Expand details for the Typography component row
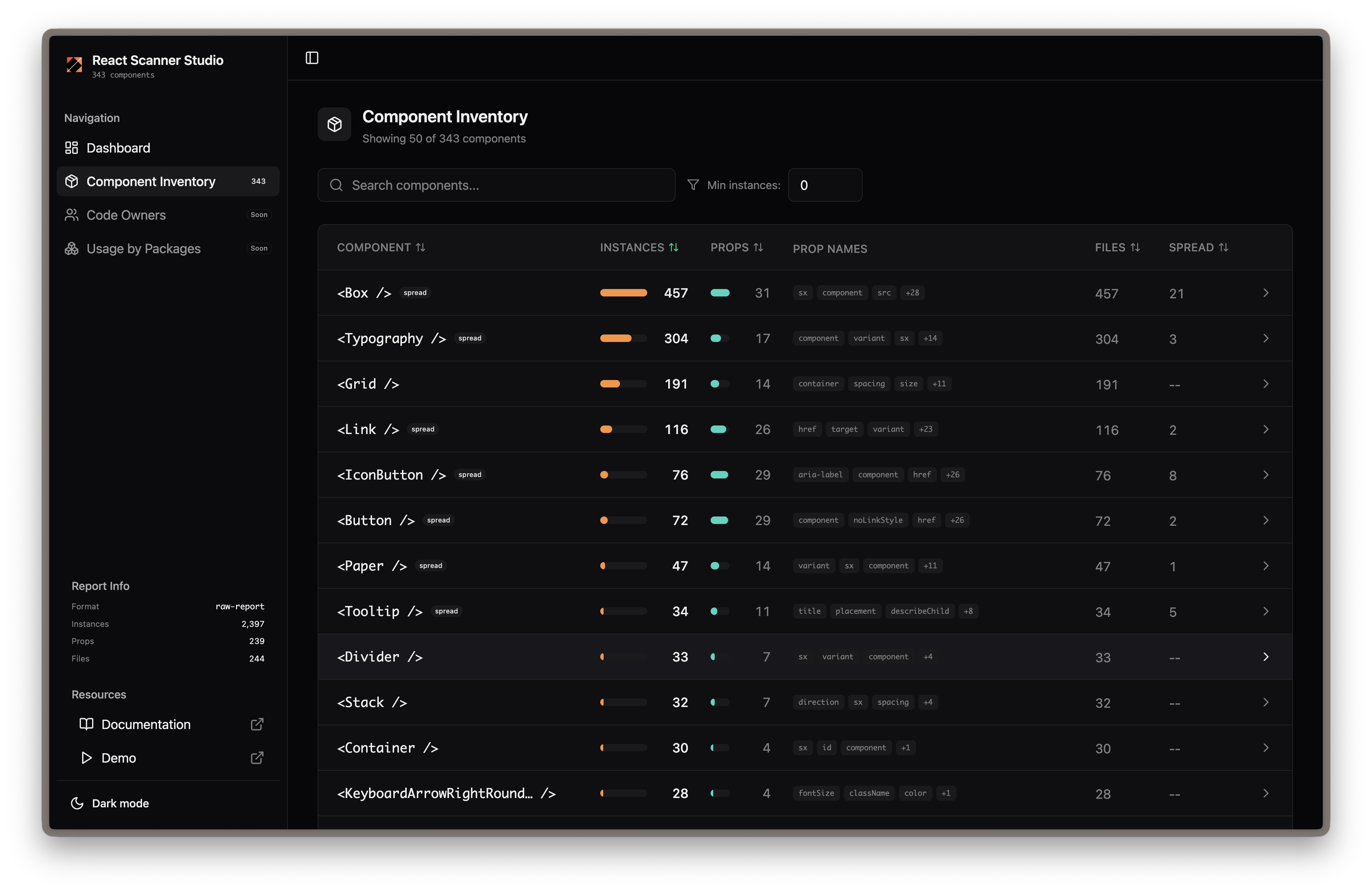 pyautogui.click(x=1266, y=339)
